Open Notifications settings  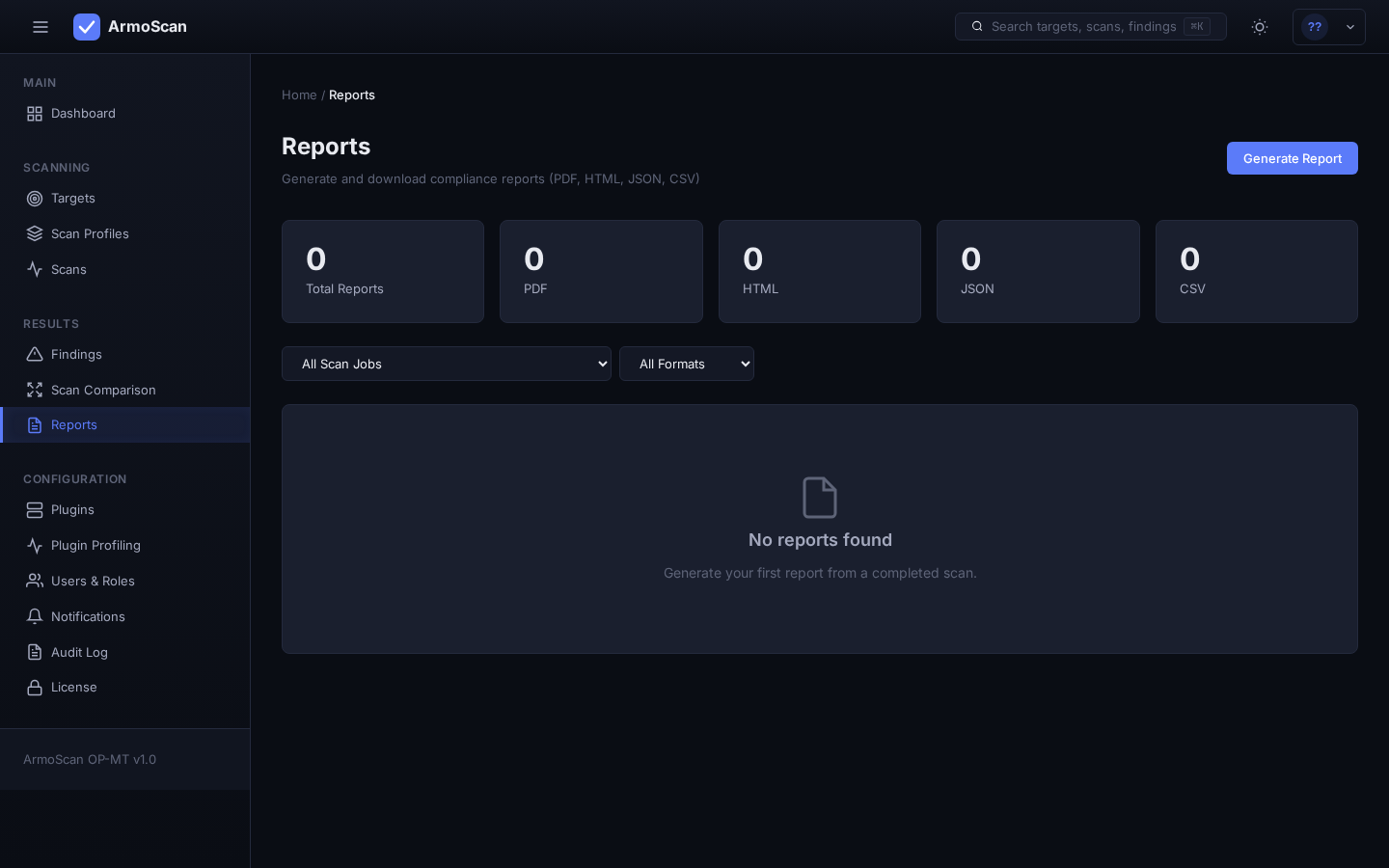pyautogui.click(x=125, y=617)
